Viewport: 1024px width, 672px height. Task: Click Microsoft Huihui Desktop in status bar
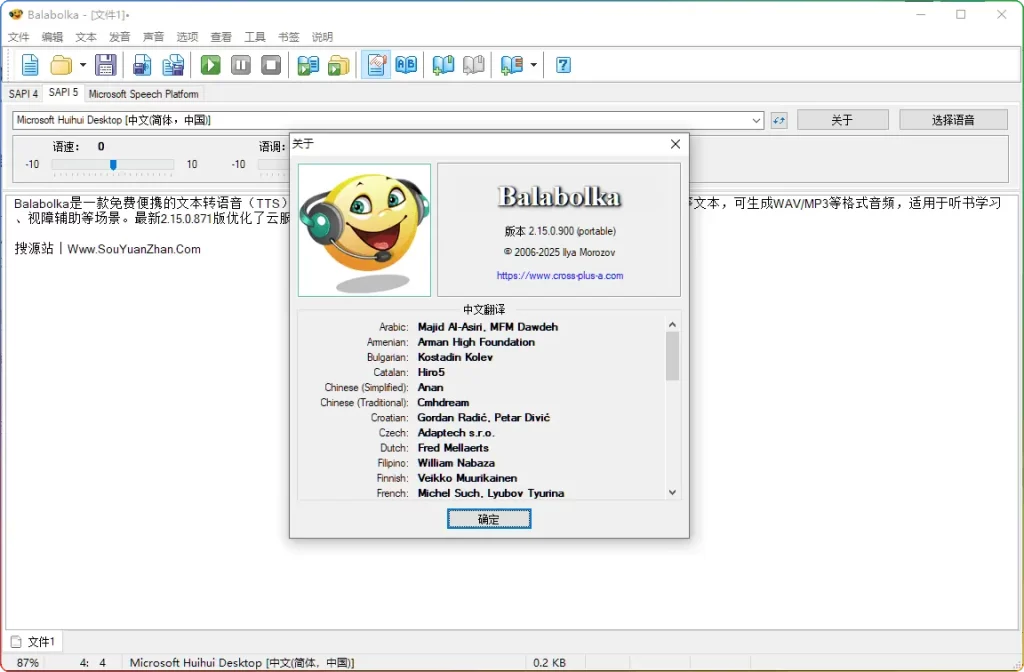click(242, 663)
